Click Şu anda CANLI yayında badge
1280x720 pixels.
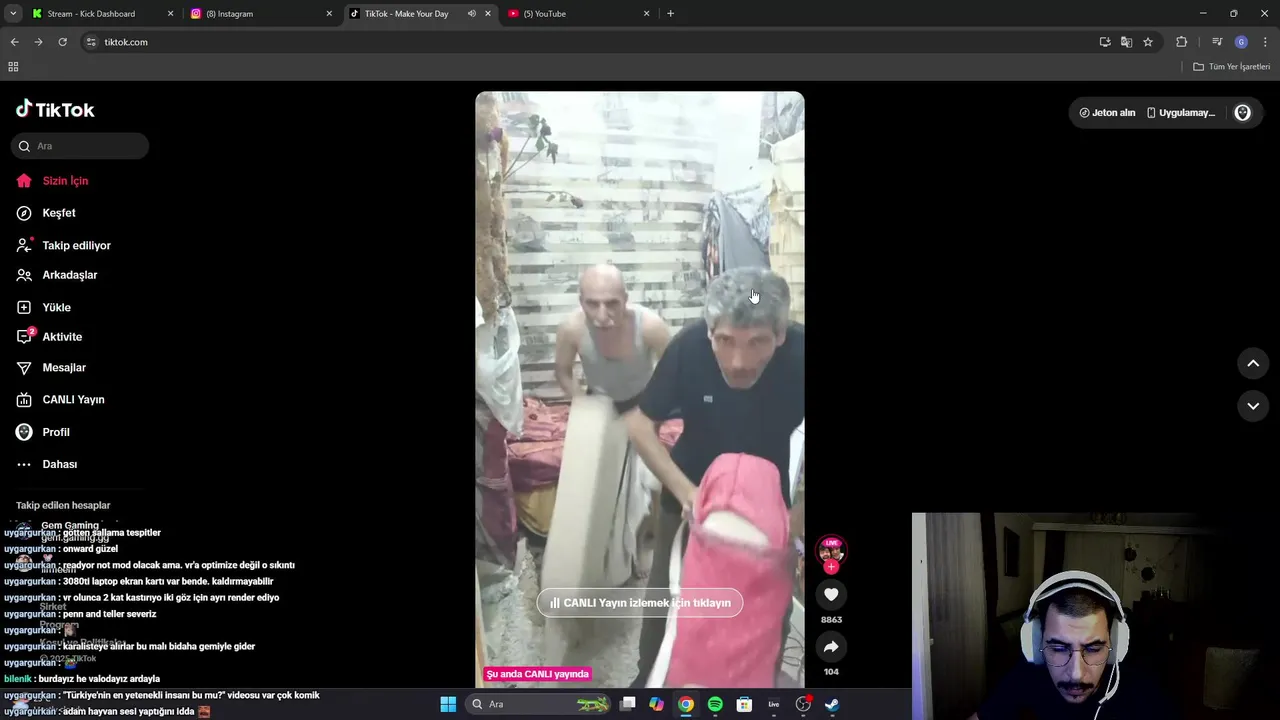click(x=538, y=674)
